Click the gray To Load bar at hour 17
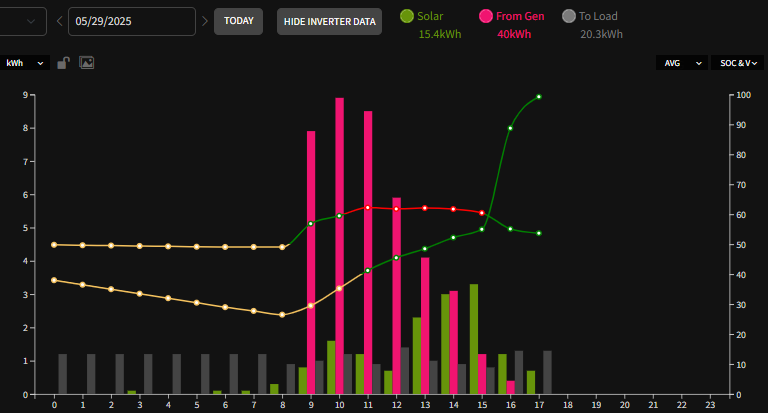The height and width of the screenshot is (413, 768). click(x=548, y=372)
